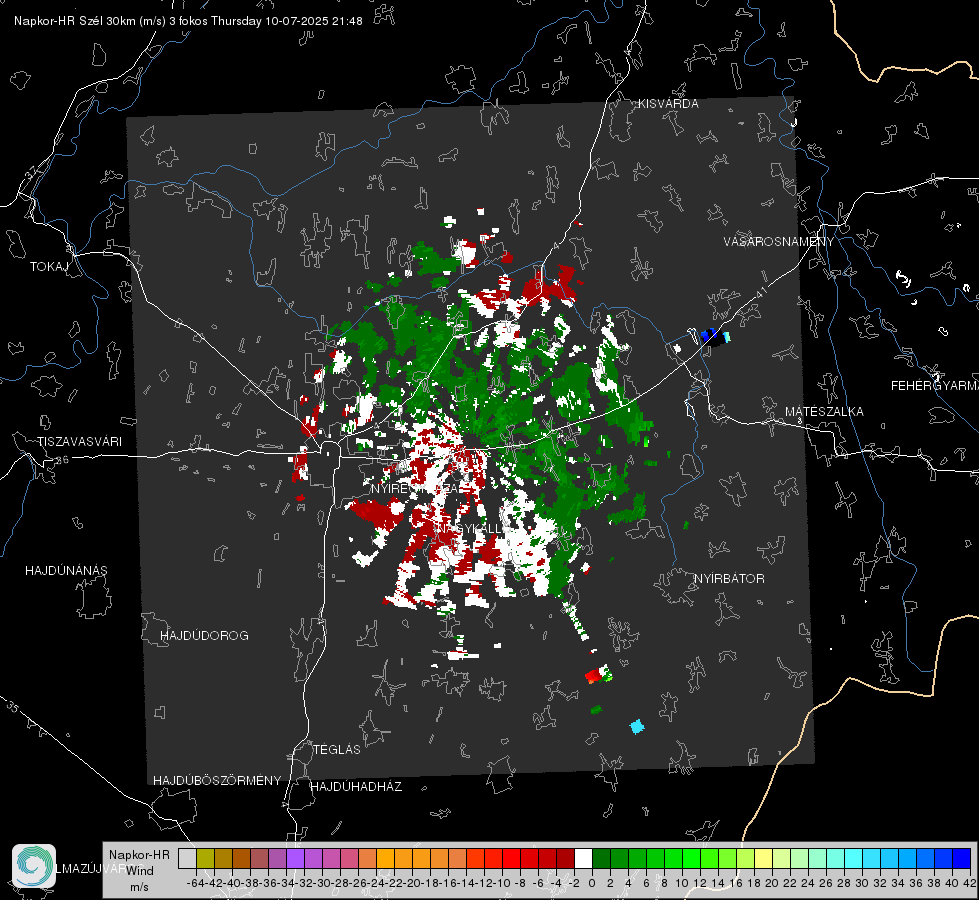979x900 pixels.
Task: Click the '-64' legend scale value
Action: pyautogui.click(x=195, y=883)
